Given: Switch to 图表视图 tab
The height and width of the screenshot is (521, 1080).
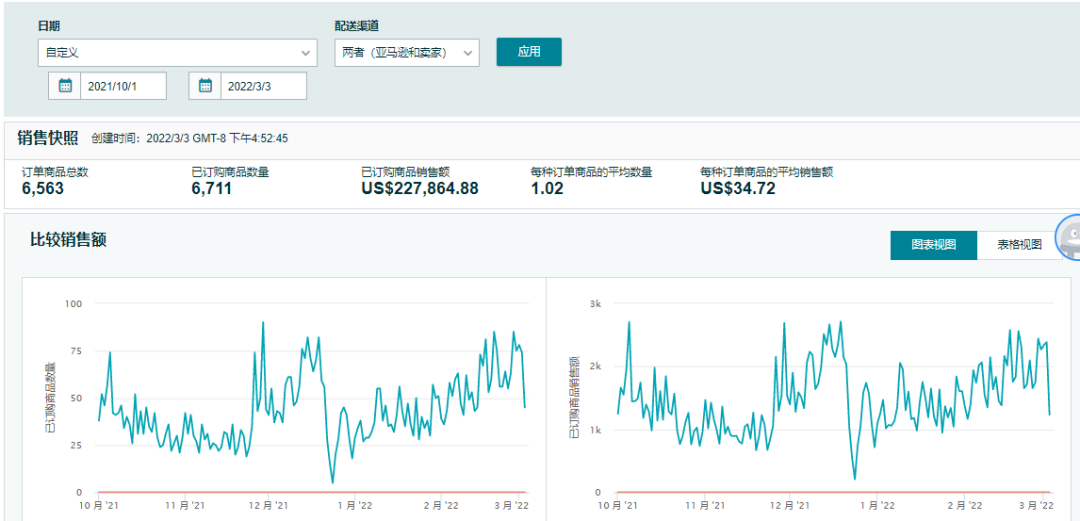Looking at the screenshot, I should pyautogui.click(x=934, y=245).
